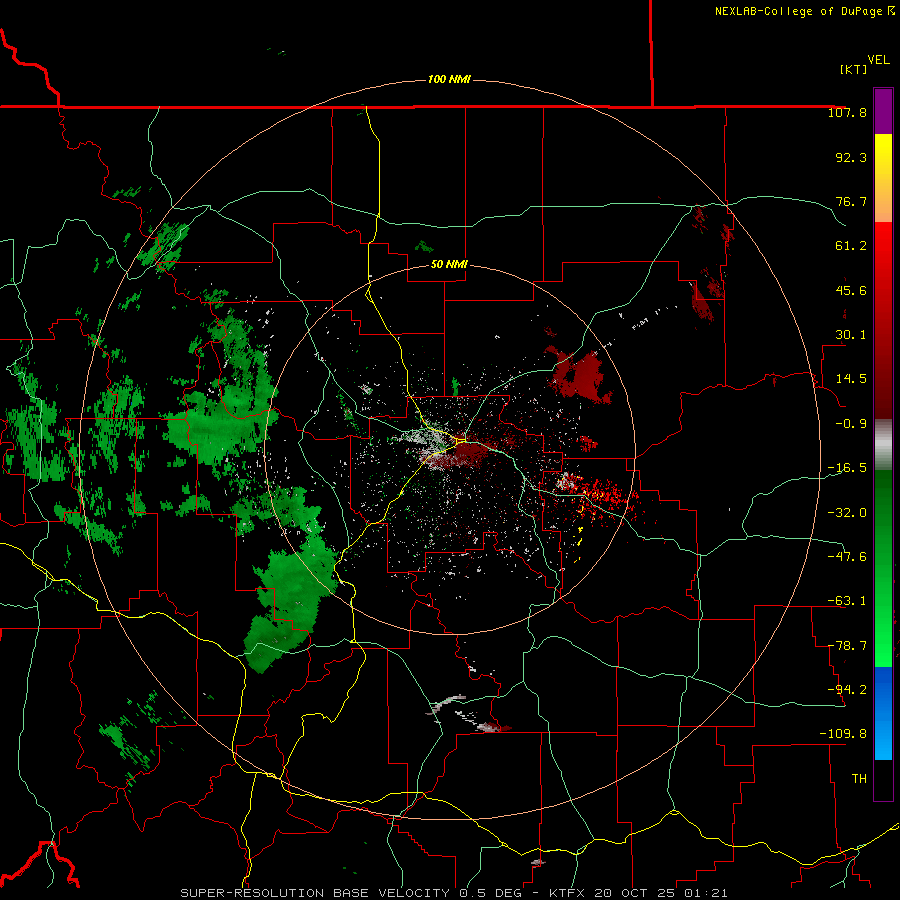Select the 45.6 value on velocity scale
900x900 pixels.
pos(851,290)
